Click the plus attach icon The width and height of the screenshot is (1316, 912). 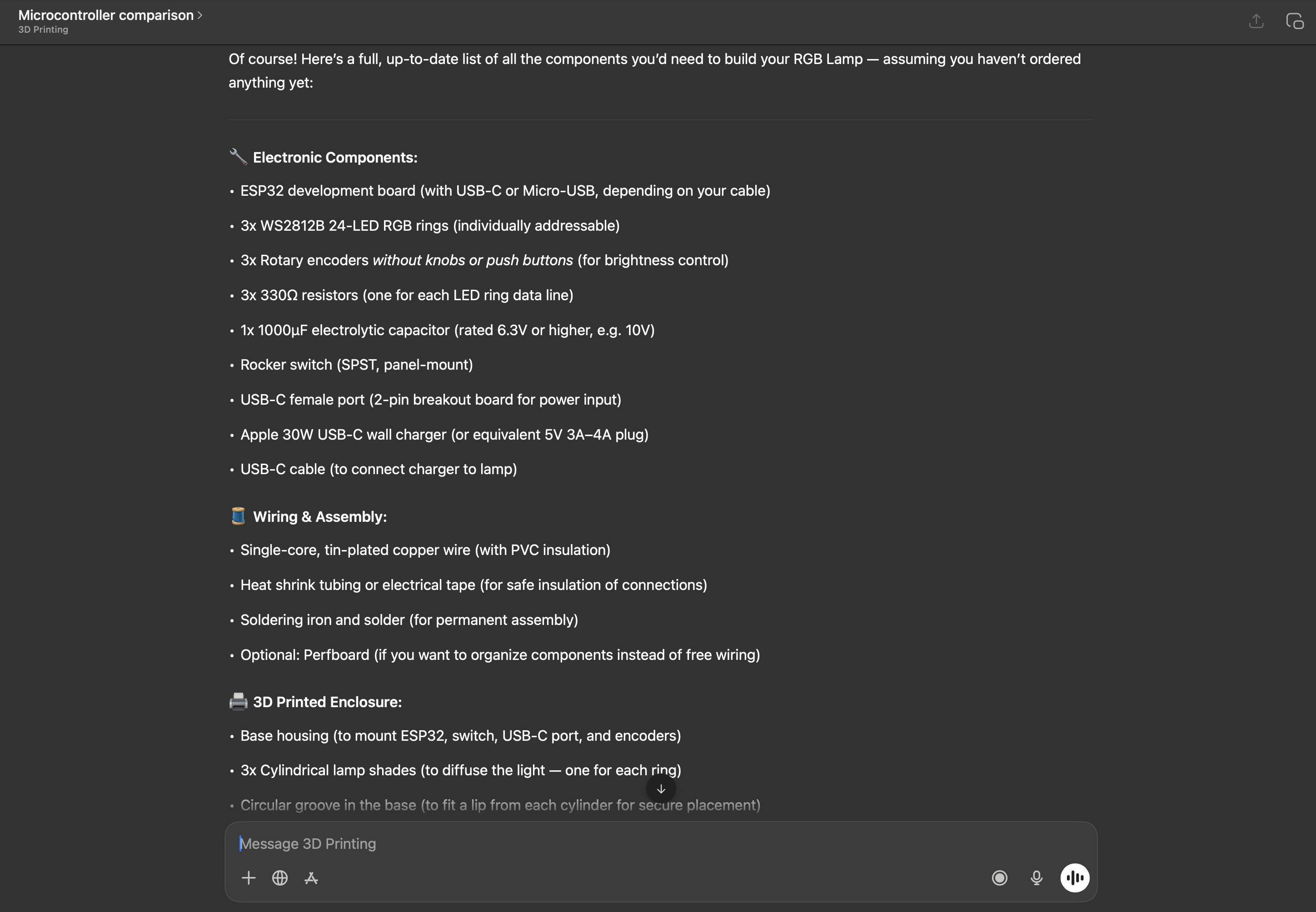(248, 878)
